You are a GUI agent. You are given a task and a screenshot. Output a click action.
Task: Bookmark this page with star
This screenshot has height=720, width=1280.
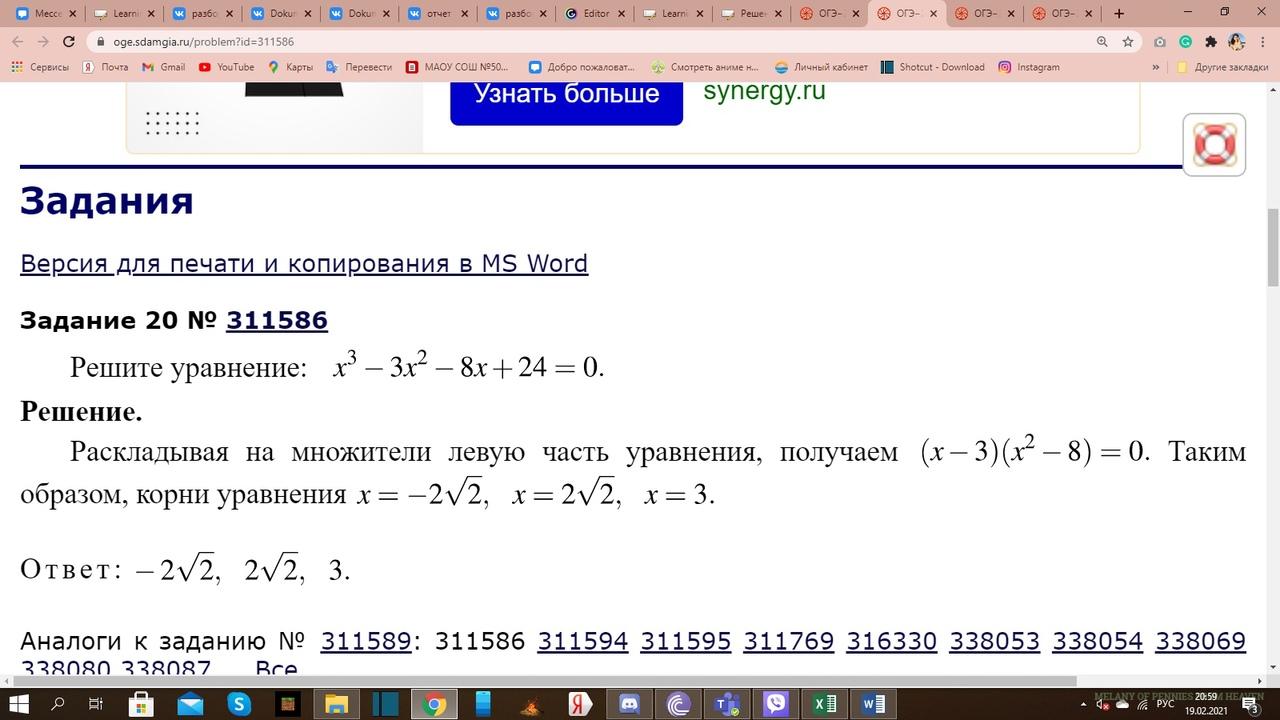click(x=1128, y=42)
